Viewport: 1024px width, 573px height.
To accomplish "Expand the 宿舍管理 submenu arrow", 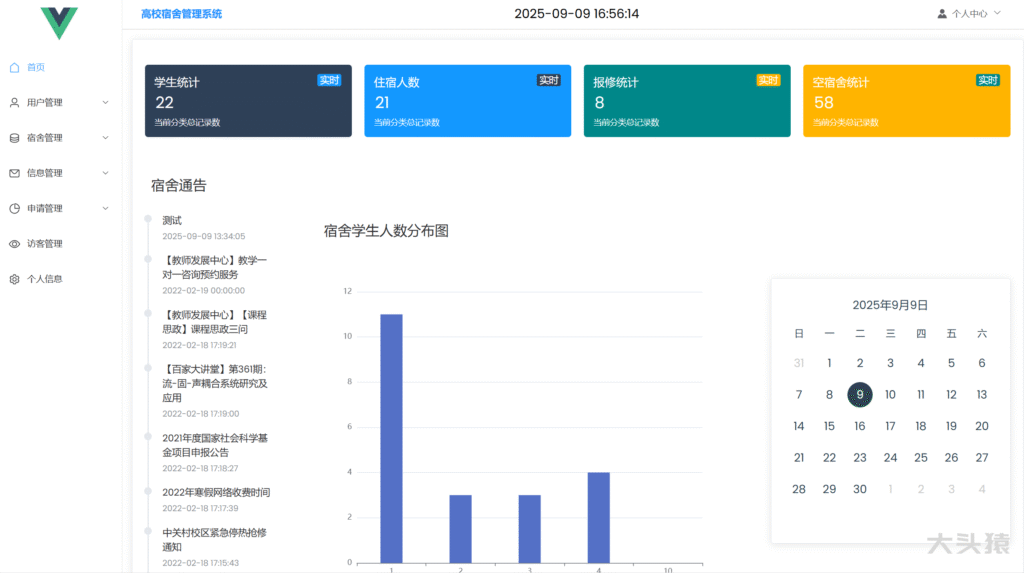I will [x=105, y=138].
